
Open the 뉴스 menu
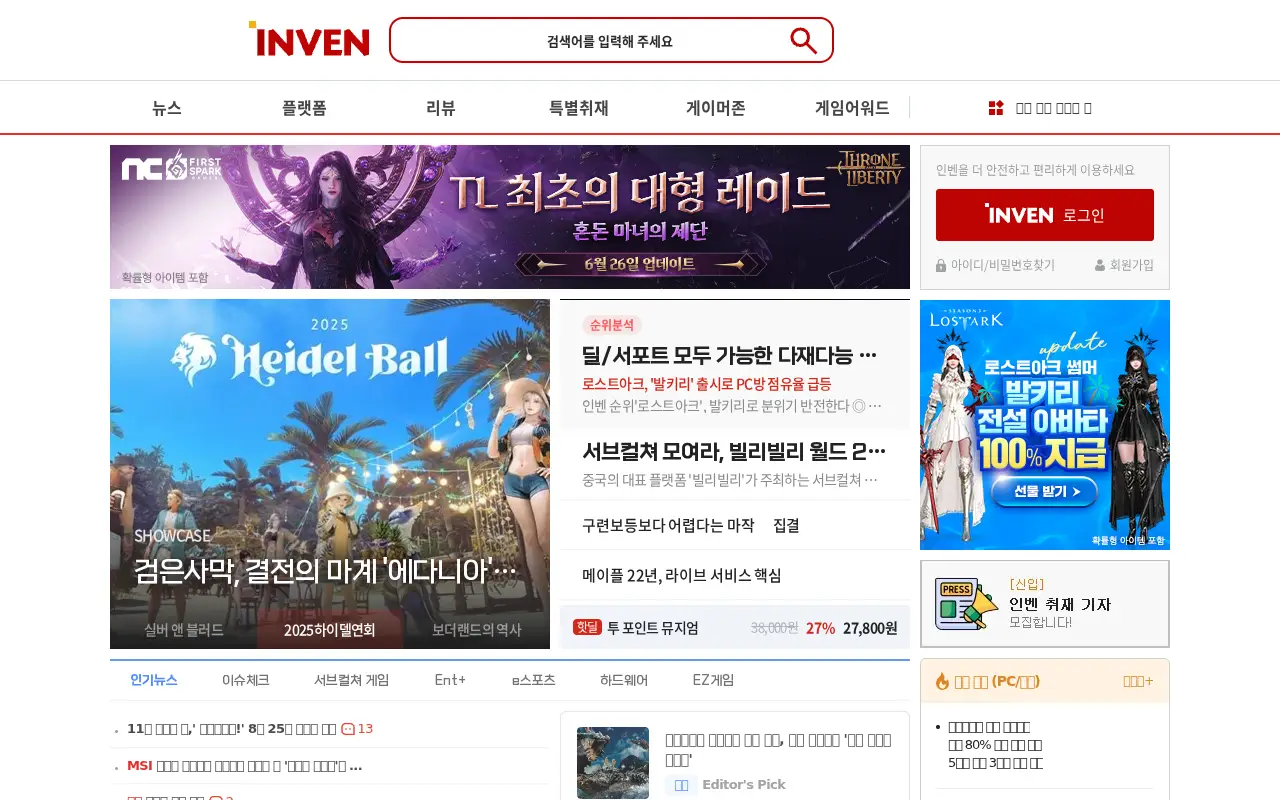(167, 108)
